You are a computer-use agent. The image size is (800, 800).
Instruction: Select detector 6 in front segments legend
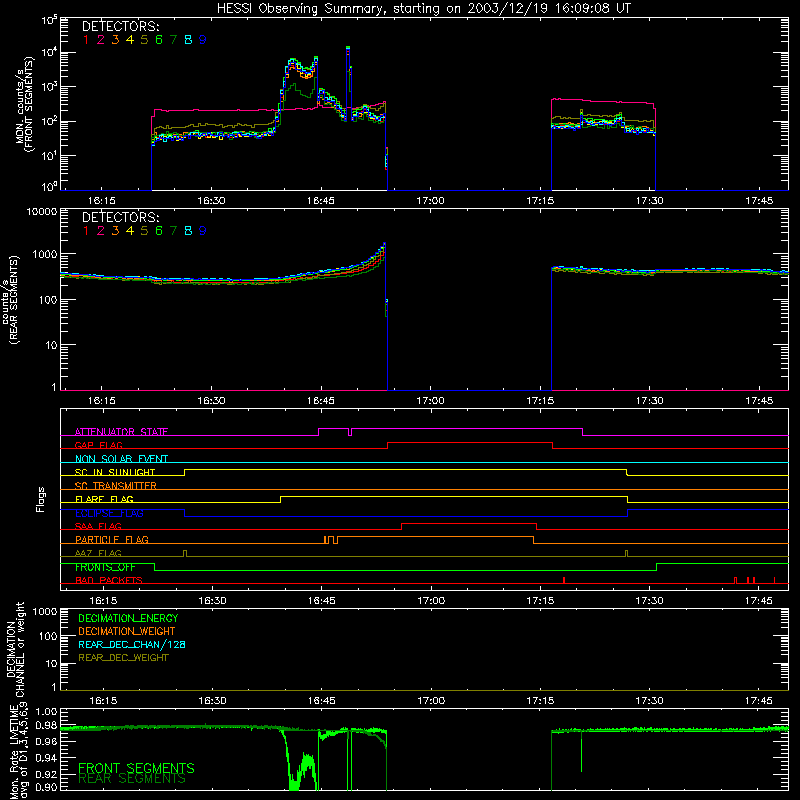point(159,40)
